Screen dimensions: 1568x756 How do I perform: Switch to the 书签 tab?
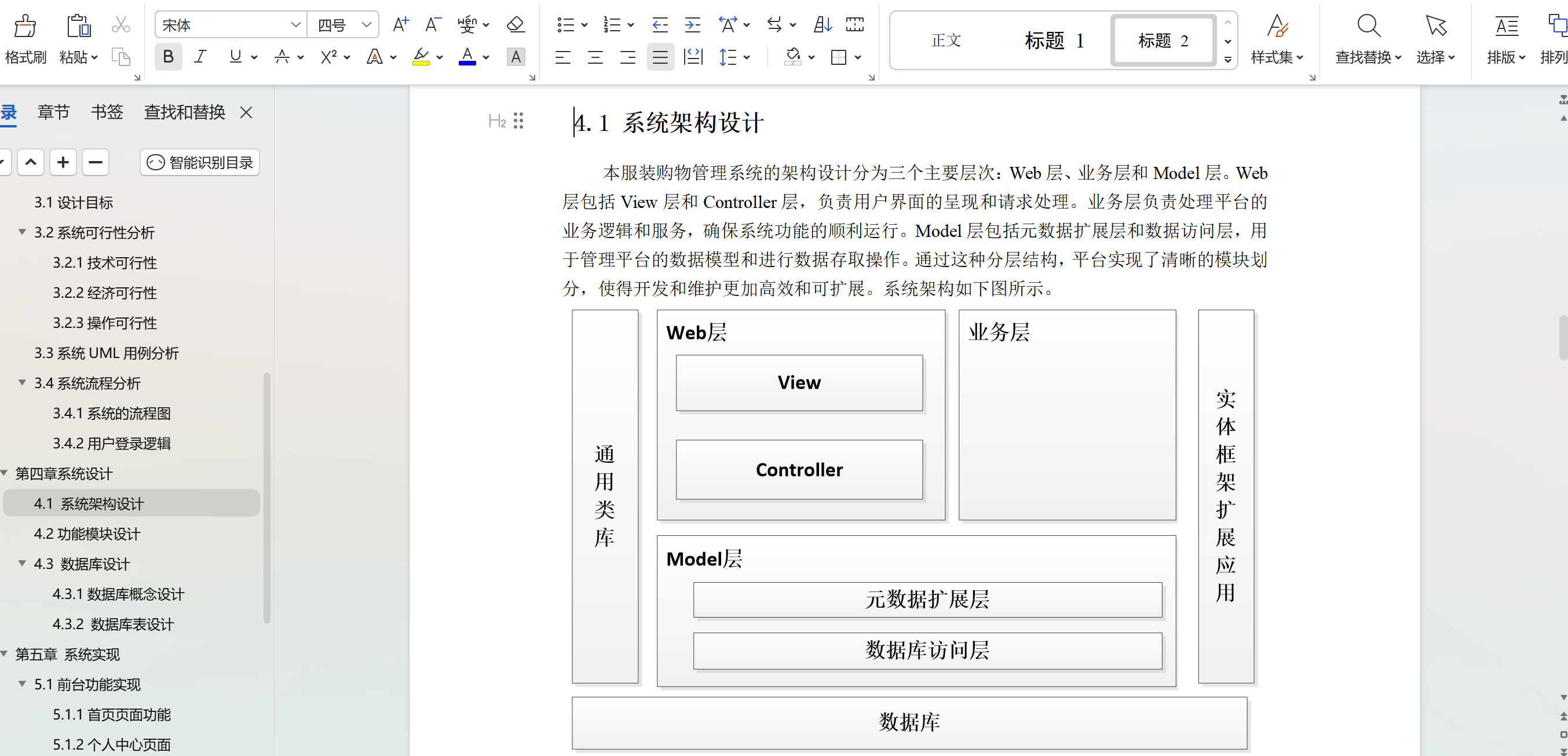(x=106, y=112)
